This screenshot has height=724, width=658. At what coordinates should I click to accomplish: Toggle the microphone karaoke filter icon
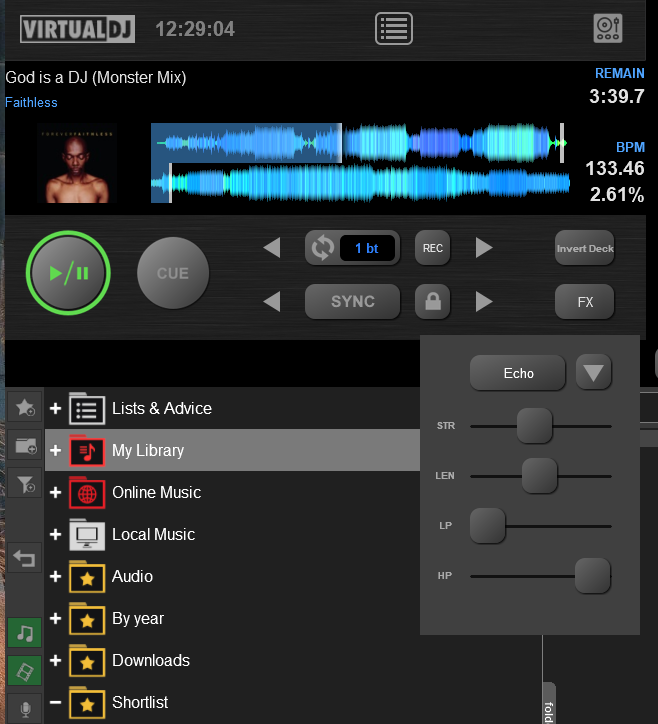point(25,708)
